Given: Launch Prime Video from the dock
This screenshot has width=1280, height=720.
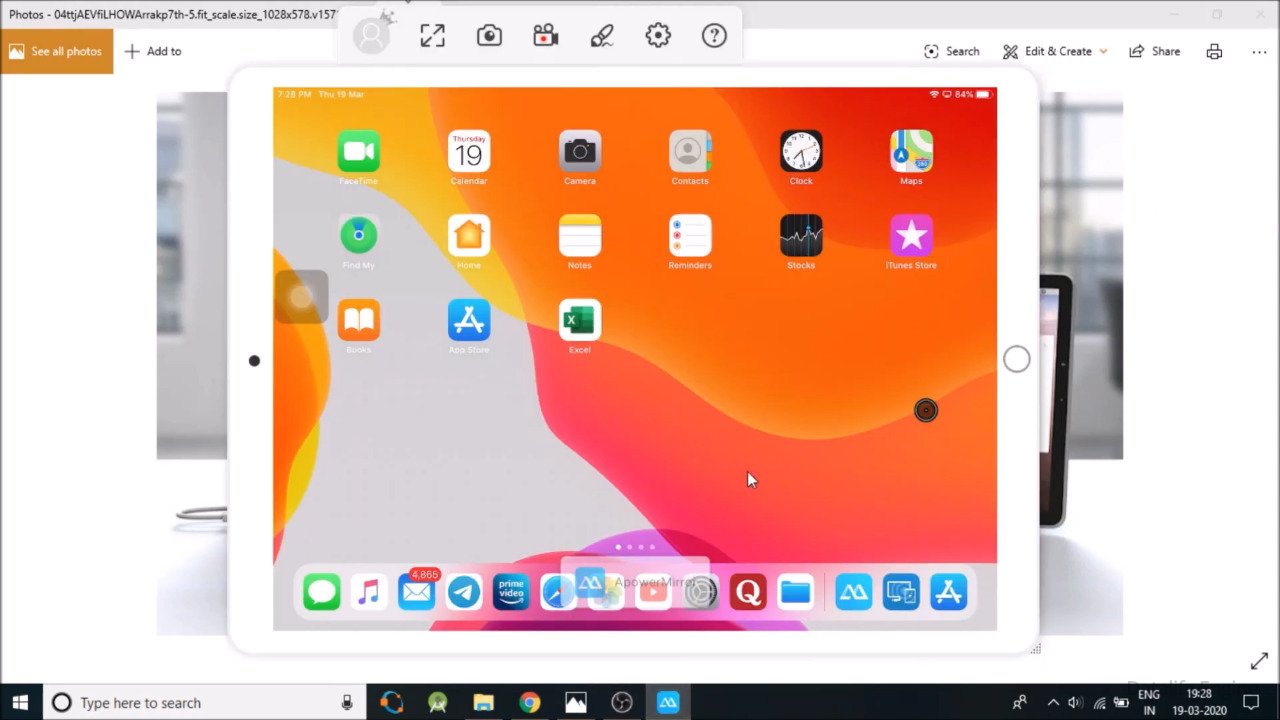Looking at the screenshot, I should click(511, 592).
